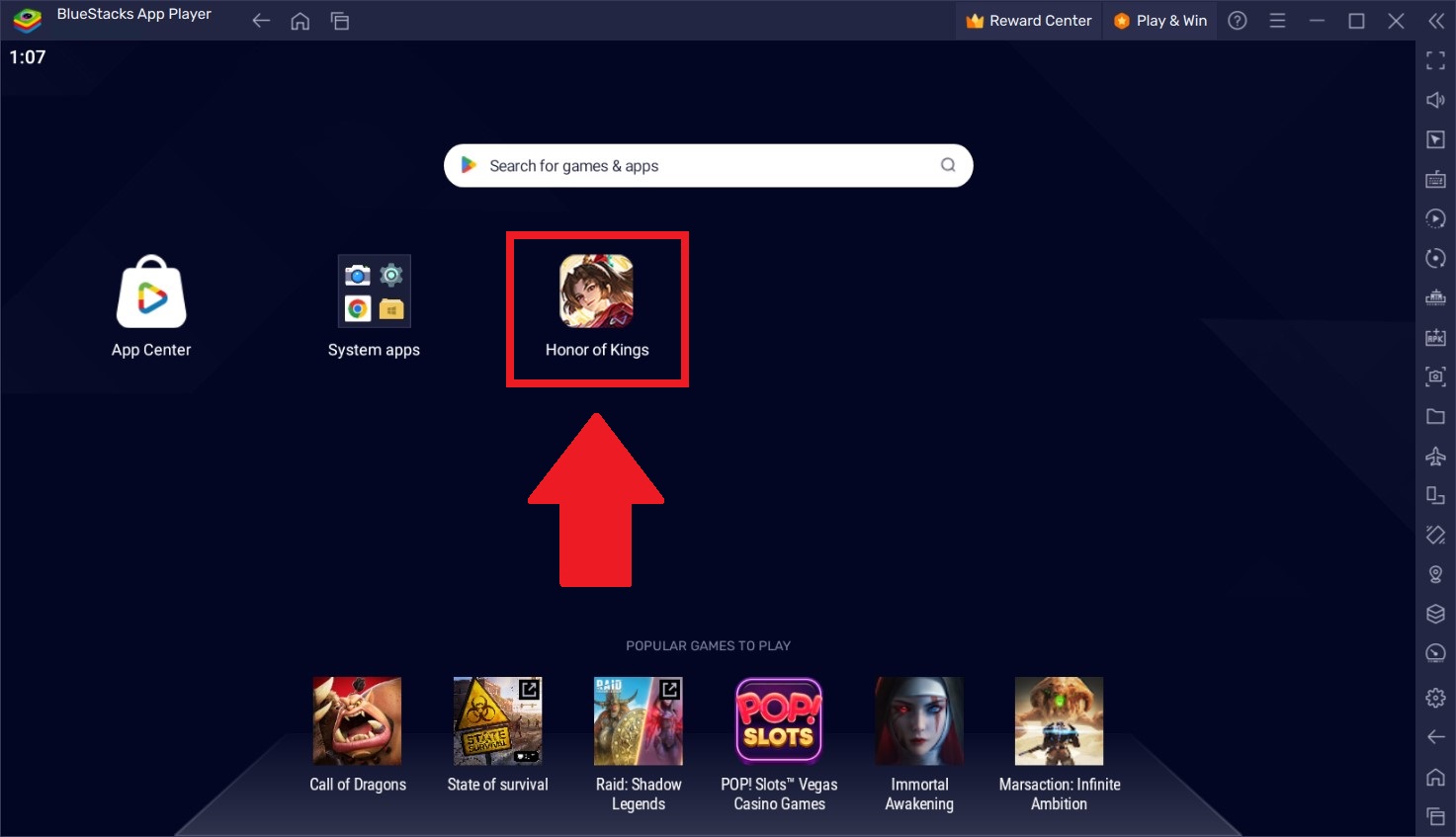1456x837 pixels.
Task: Open the Install APK icon
Action: click(x=1435, y=337)
